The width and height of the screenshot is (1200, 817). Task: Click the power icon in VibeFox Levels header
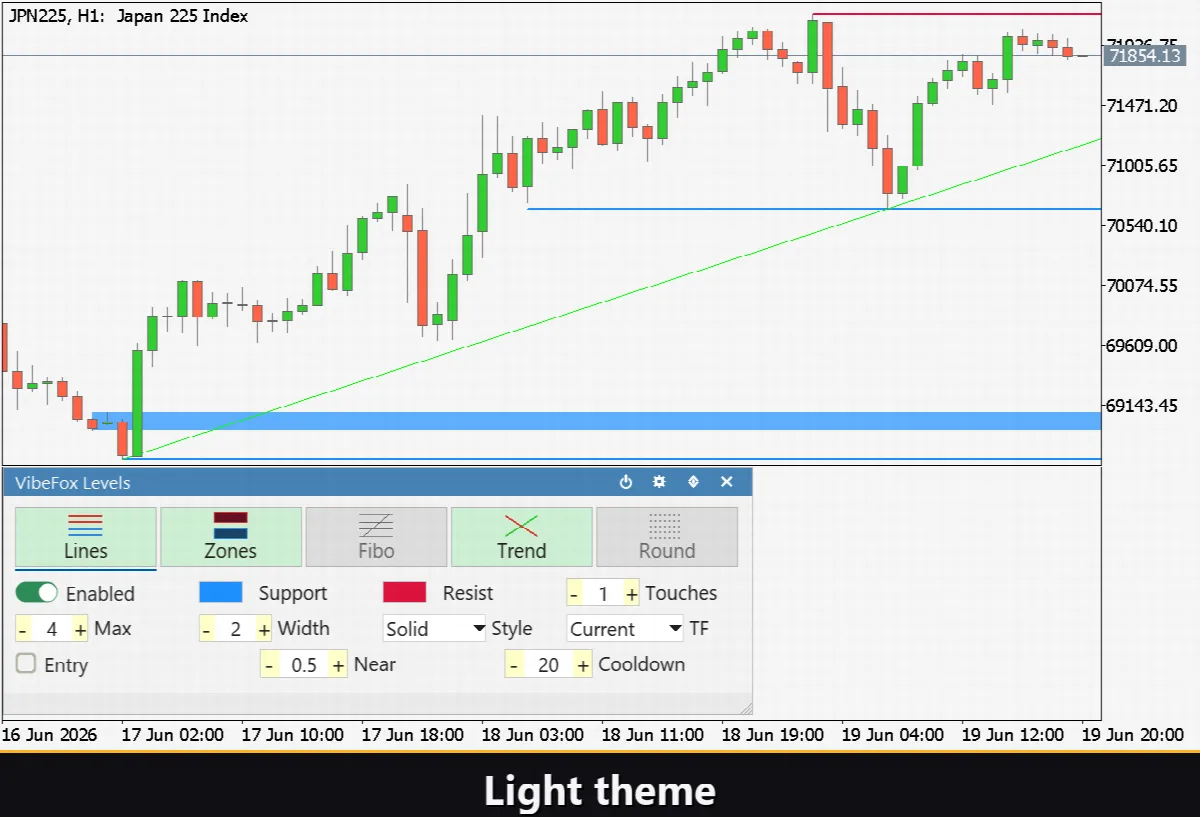click(626, 482)
